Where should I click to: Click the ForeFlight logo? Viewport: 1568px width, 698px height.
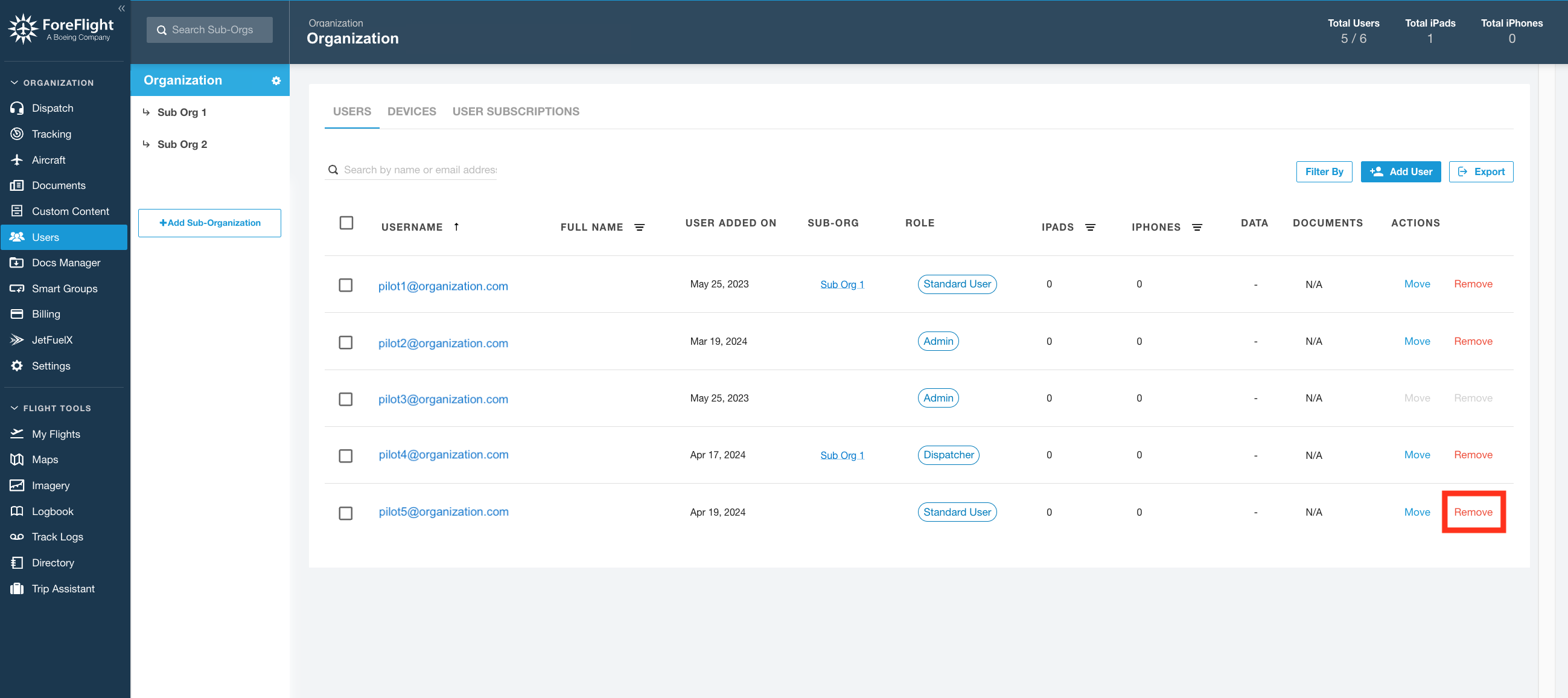60,28
